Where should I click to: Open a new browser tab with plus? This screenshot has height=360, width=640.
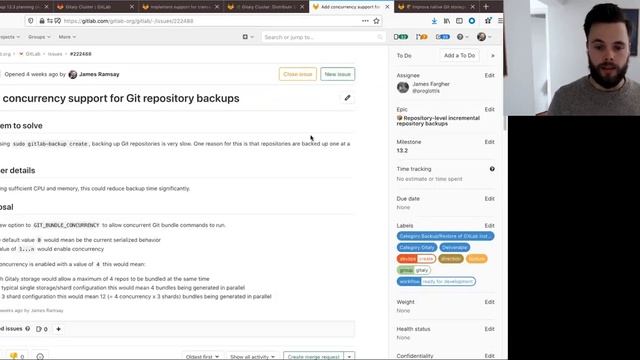tap(486, 7)
